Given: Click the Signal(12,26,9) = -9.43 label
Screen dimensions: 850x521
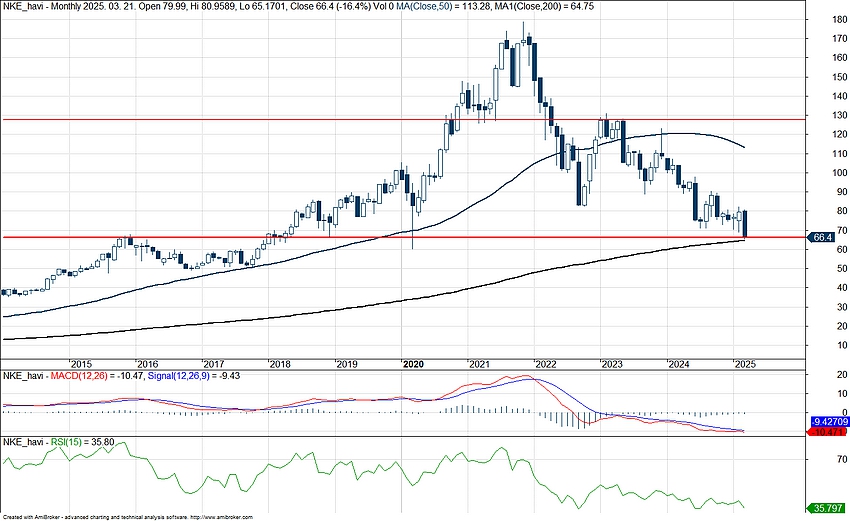Looking at the screenshot, I should (x=194, y=376).
